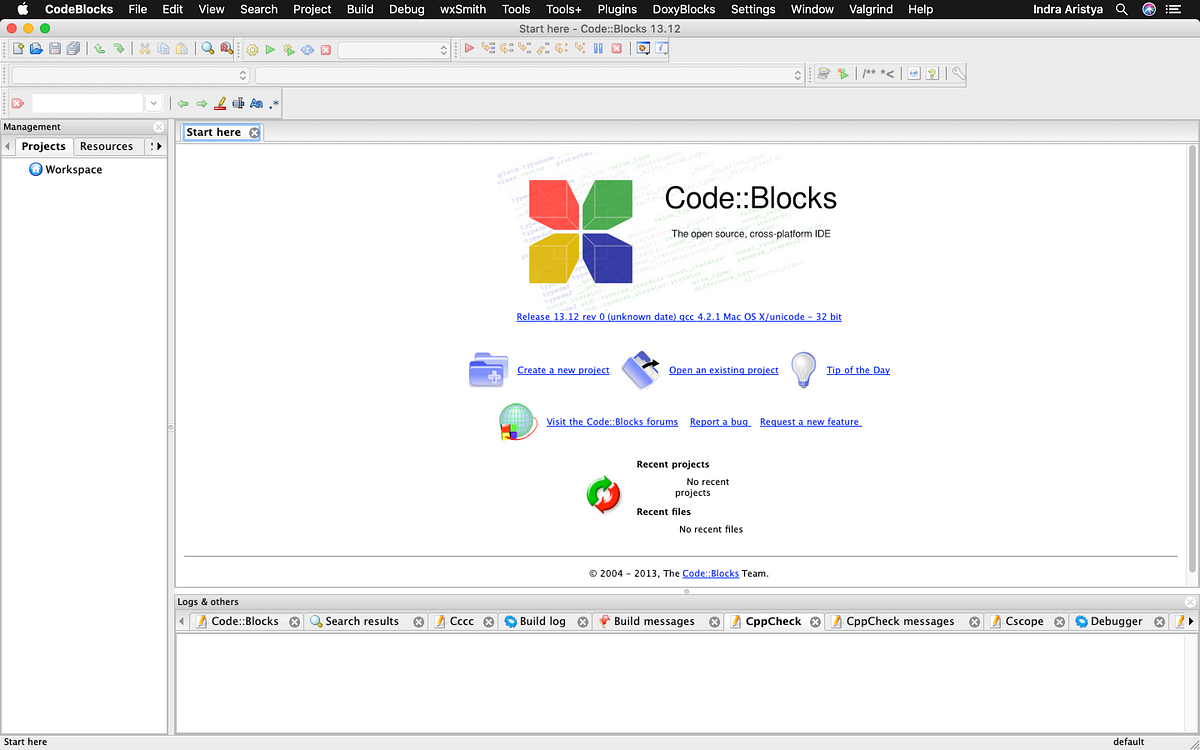The width and height of the screenshot is (1200, 750).
Task: Click the Run to cursor debug icon
Action: click(x=488, y=48)
